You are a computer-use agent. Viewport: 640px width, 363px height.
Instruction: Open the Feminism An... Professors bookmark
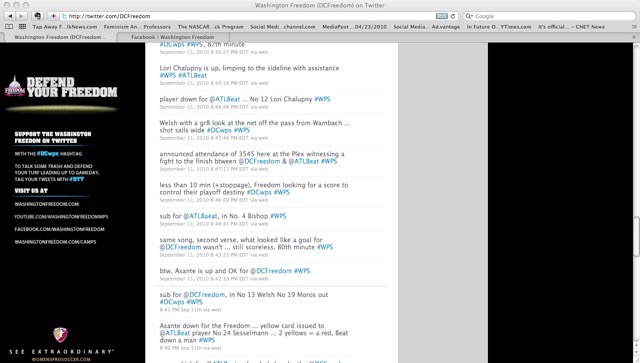click(137, 27)
